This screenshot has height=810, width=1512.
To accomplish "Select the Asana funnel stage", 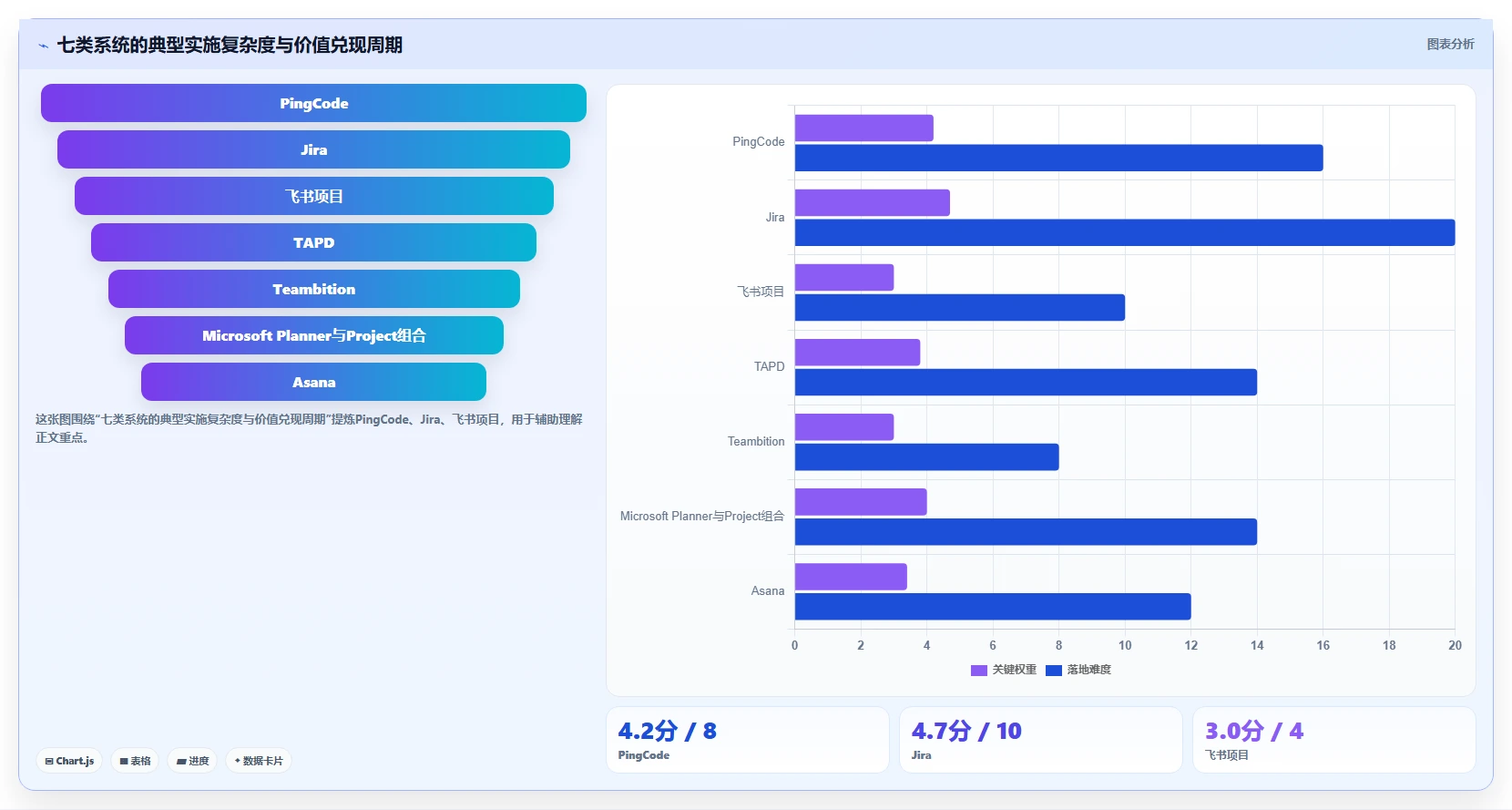I will pyautogui.click(x=313, y=382).
